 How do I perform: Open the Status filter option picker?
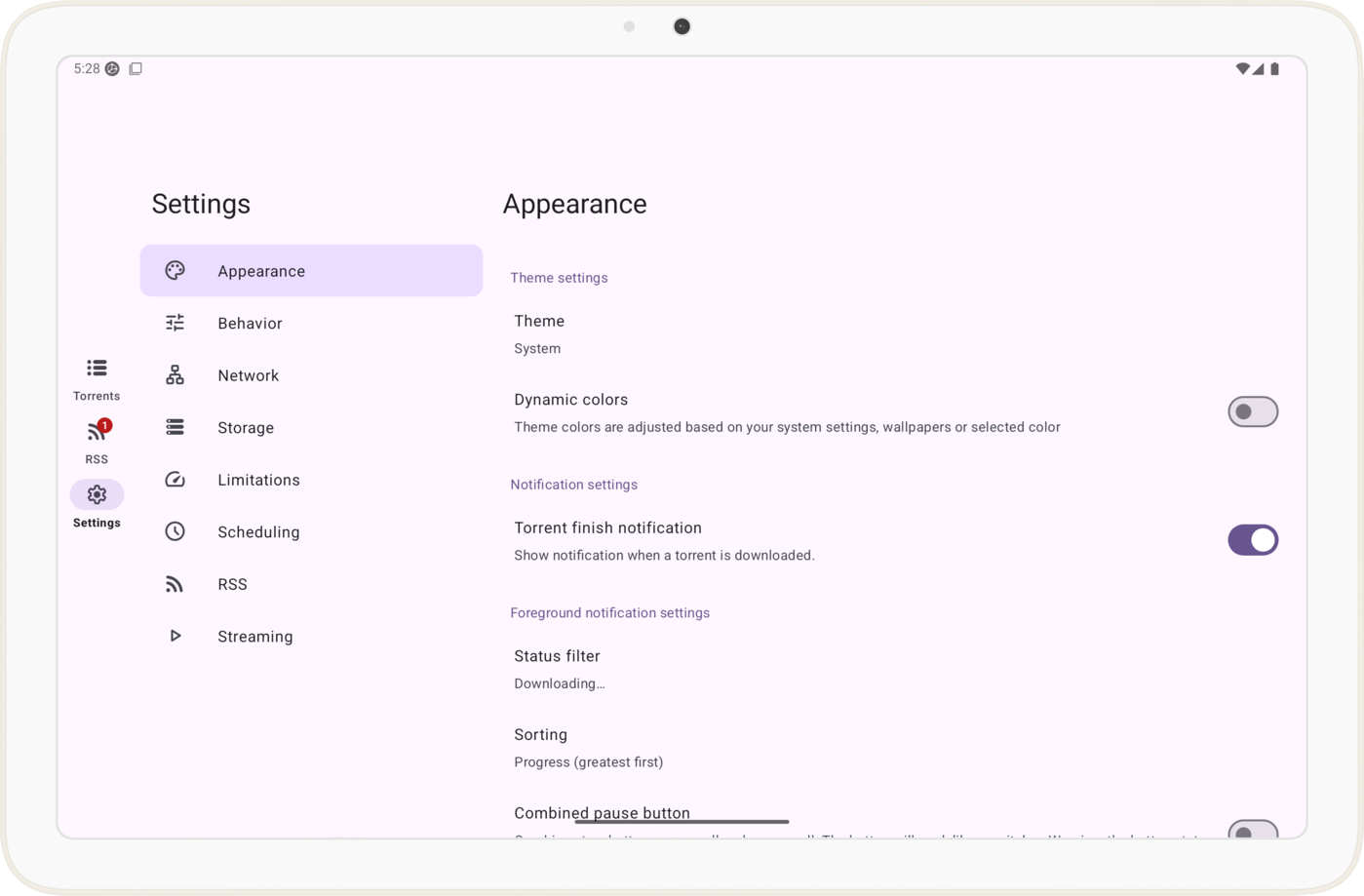click(x=559, y=669)
